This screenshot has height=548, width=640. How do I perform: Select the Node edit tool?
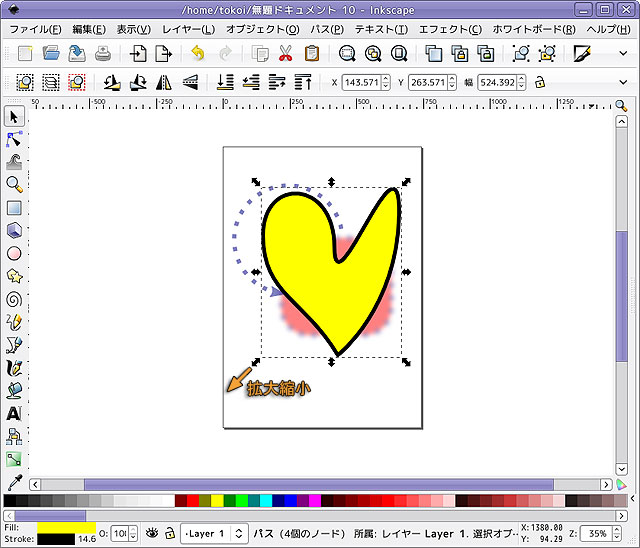(x=14, y=139)
